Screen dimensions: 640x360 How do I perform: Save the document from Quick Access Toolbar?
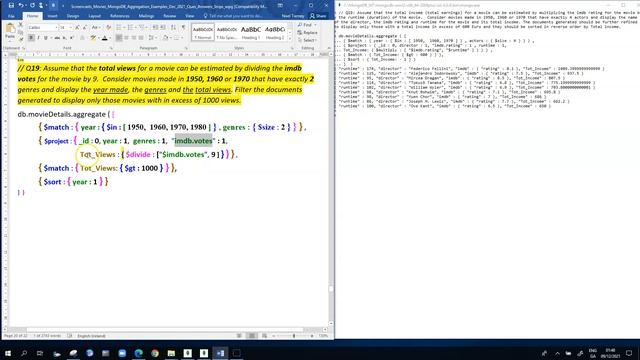(x=11, y=5)
